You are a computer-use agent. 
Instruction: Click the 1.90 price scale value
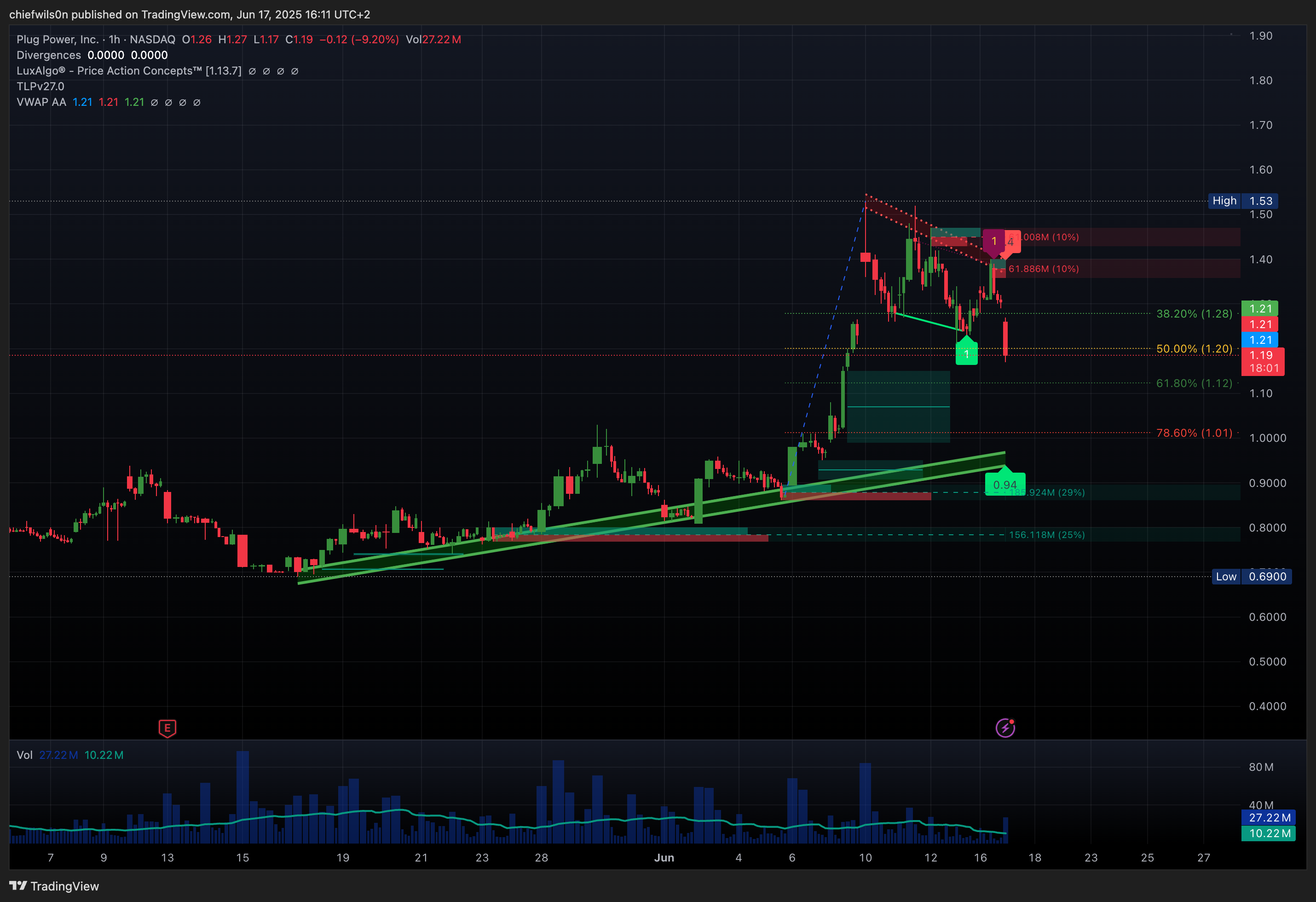click(1260, 36)
